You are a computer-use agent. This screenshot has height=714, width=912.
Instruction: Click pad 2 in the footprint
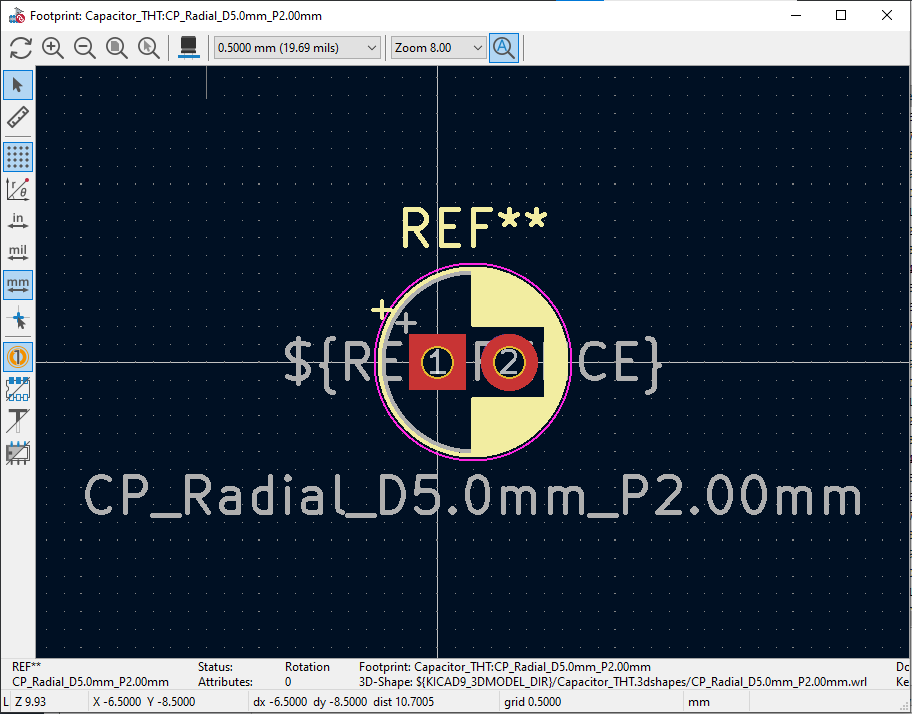[x=509, y=362]
